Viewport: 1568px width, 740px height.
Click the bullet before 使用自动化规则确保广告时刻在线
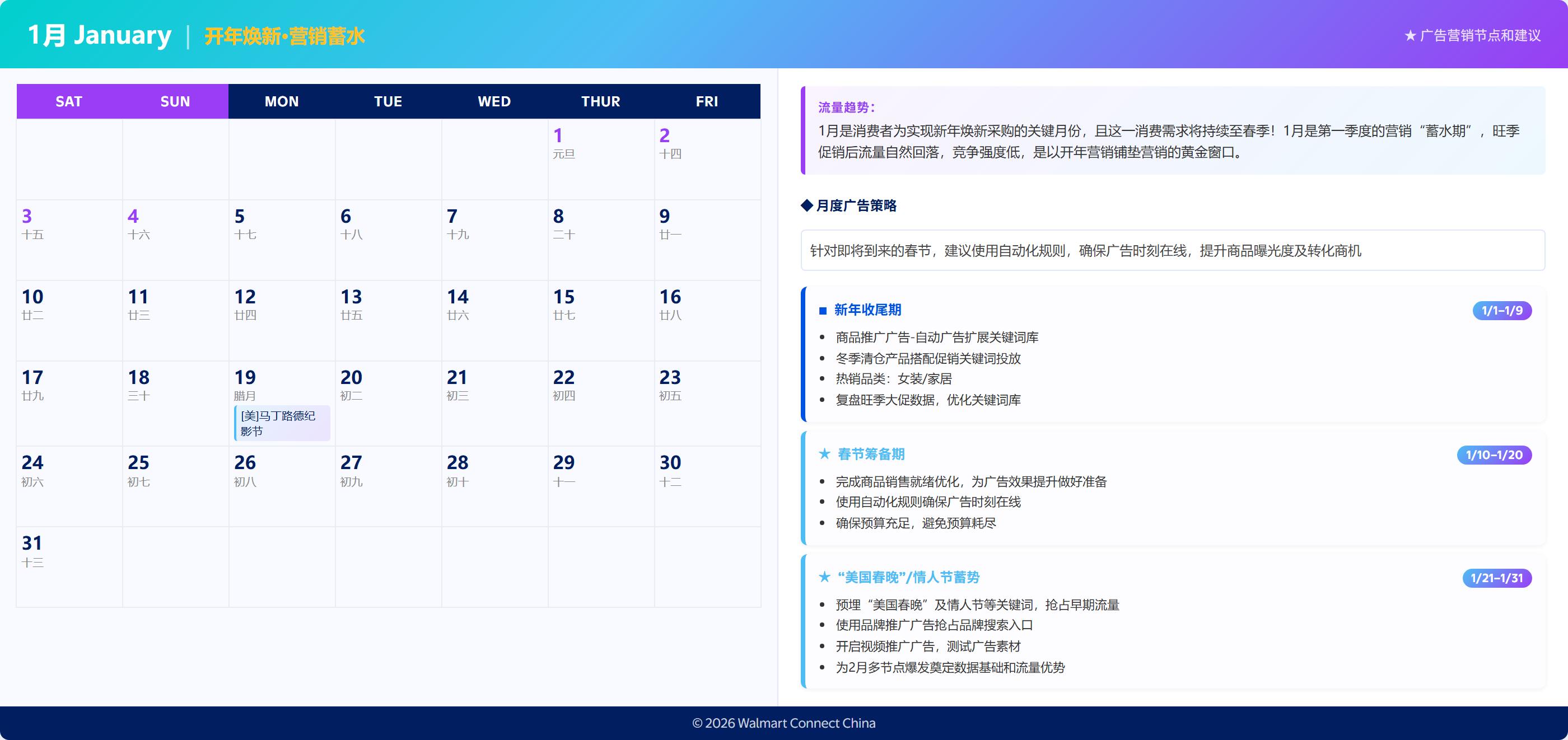[x=823, y=502]
